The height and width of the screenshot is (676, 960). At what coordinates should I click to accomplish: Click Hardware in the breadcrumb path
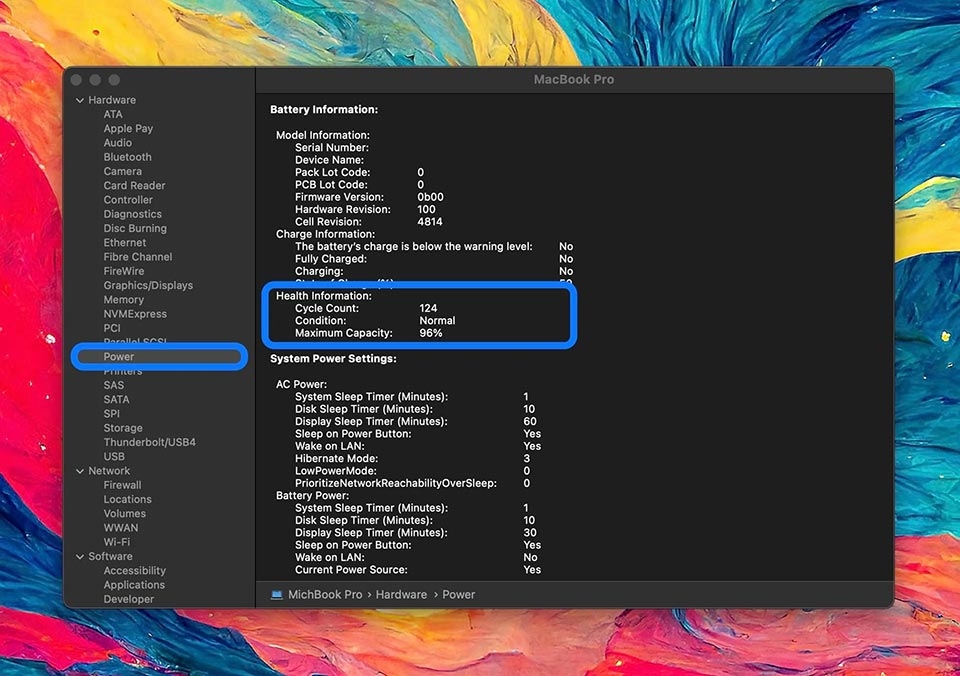coord(401,593)
